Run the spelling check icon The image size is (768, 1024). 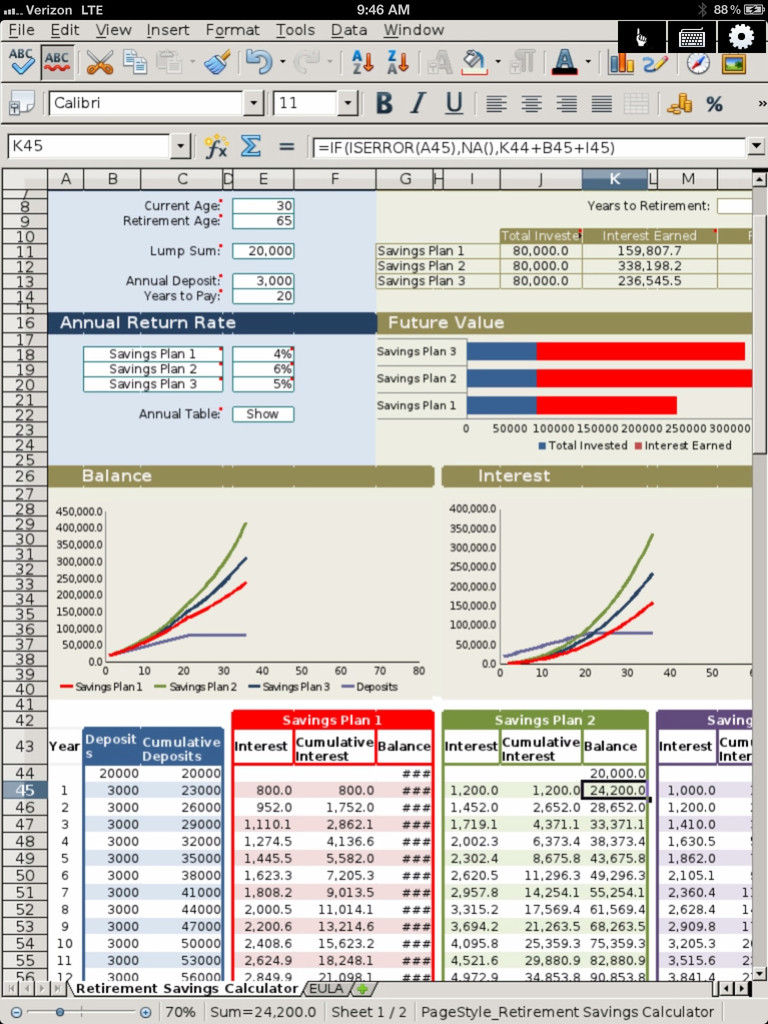[x=22, y=63]
